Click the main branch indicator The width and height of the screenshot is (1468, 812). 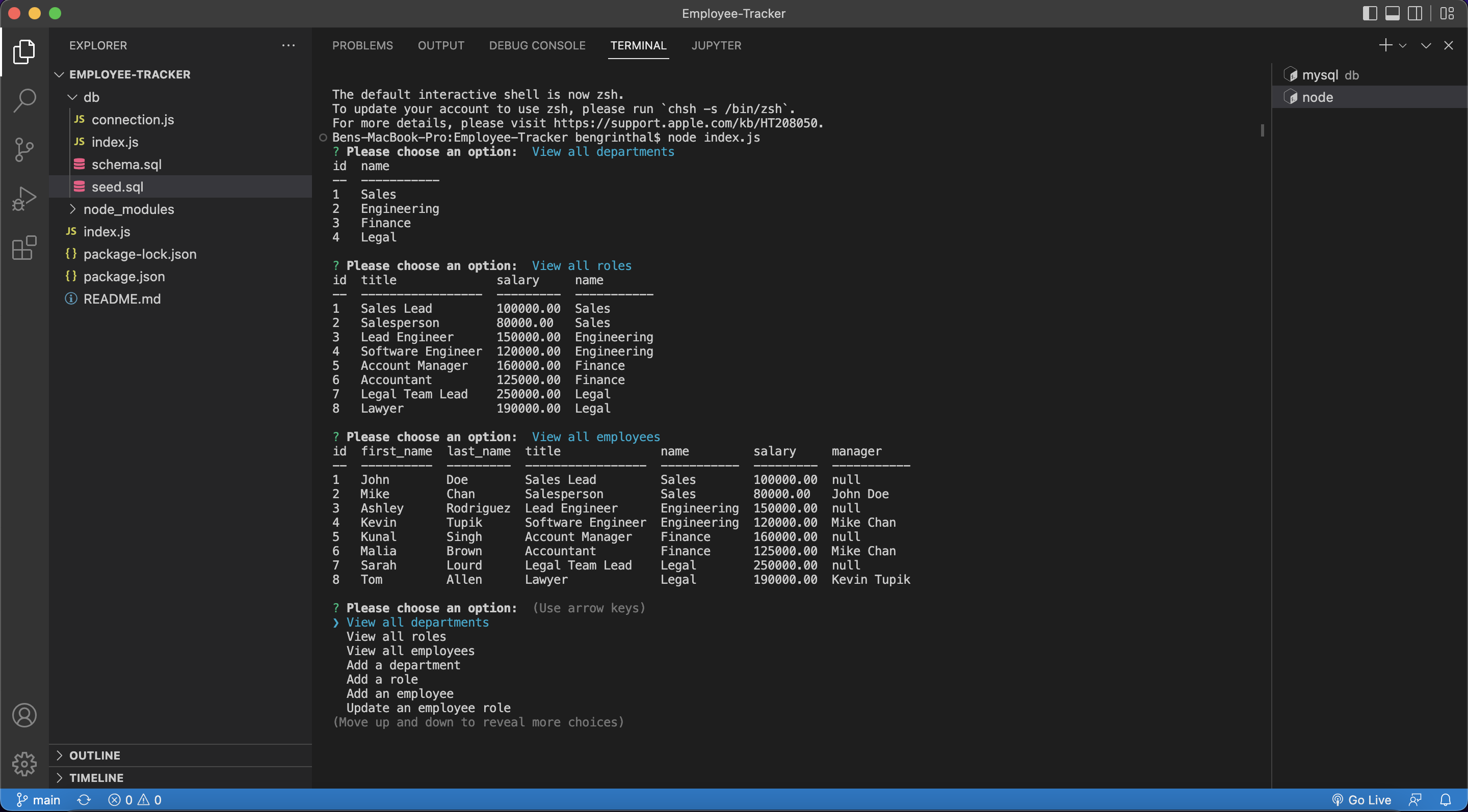point(38,799)
